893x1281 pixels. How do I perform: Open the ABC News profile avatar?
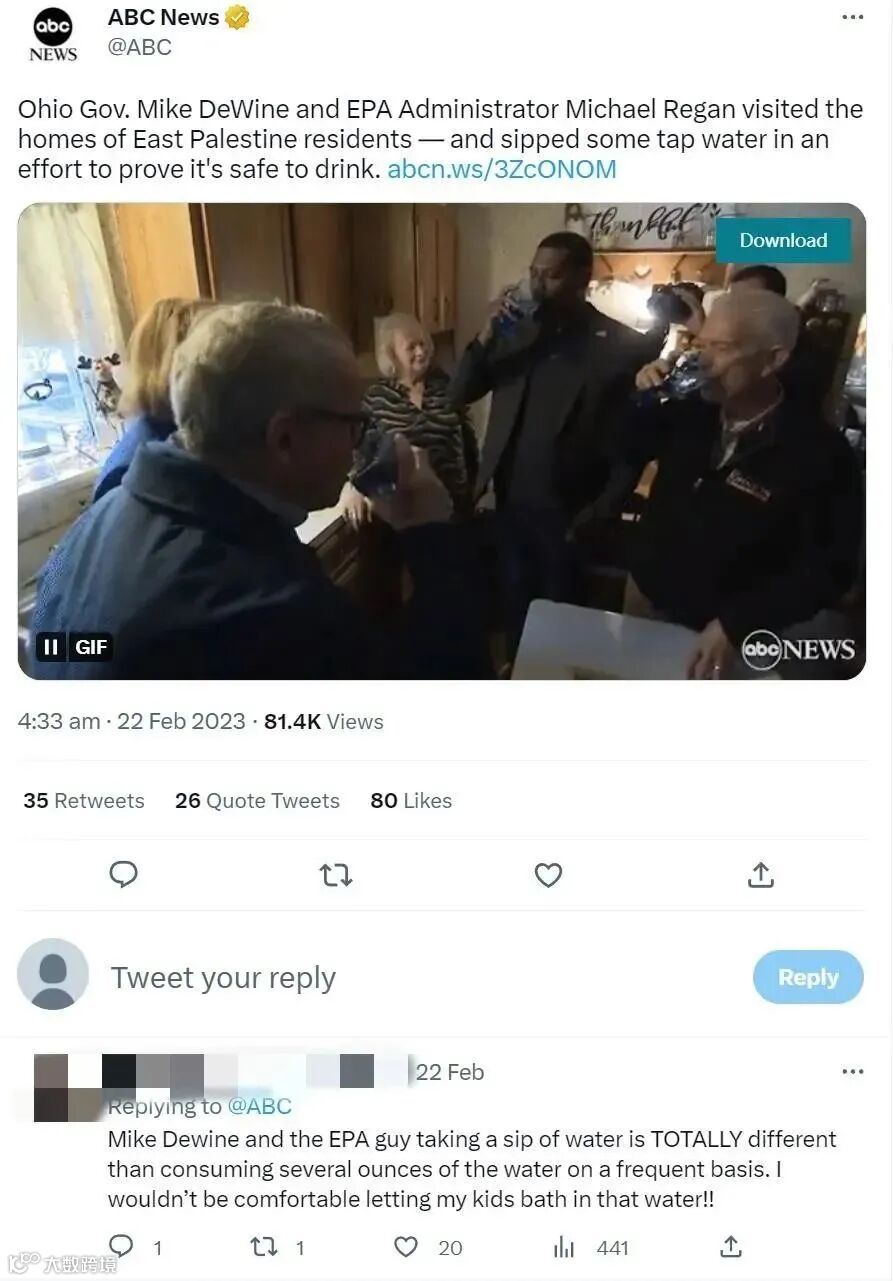point(53,35)
